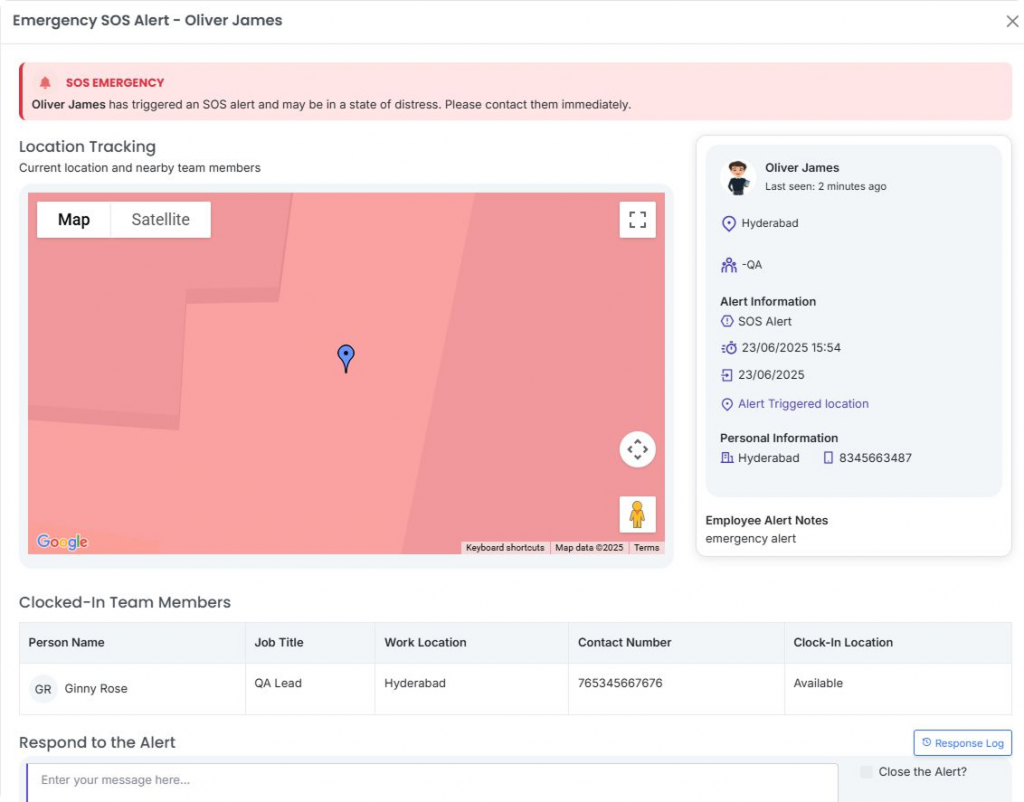
Task: Click the QA team group icon
Action: (x=728, y=265)
